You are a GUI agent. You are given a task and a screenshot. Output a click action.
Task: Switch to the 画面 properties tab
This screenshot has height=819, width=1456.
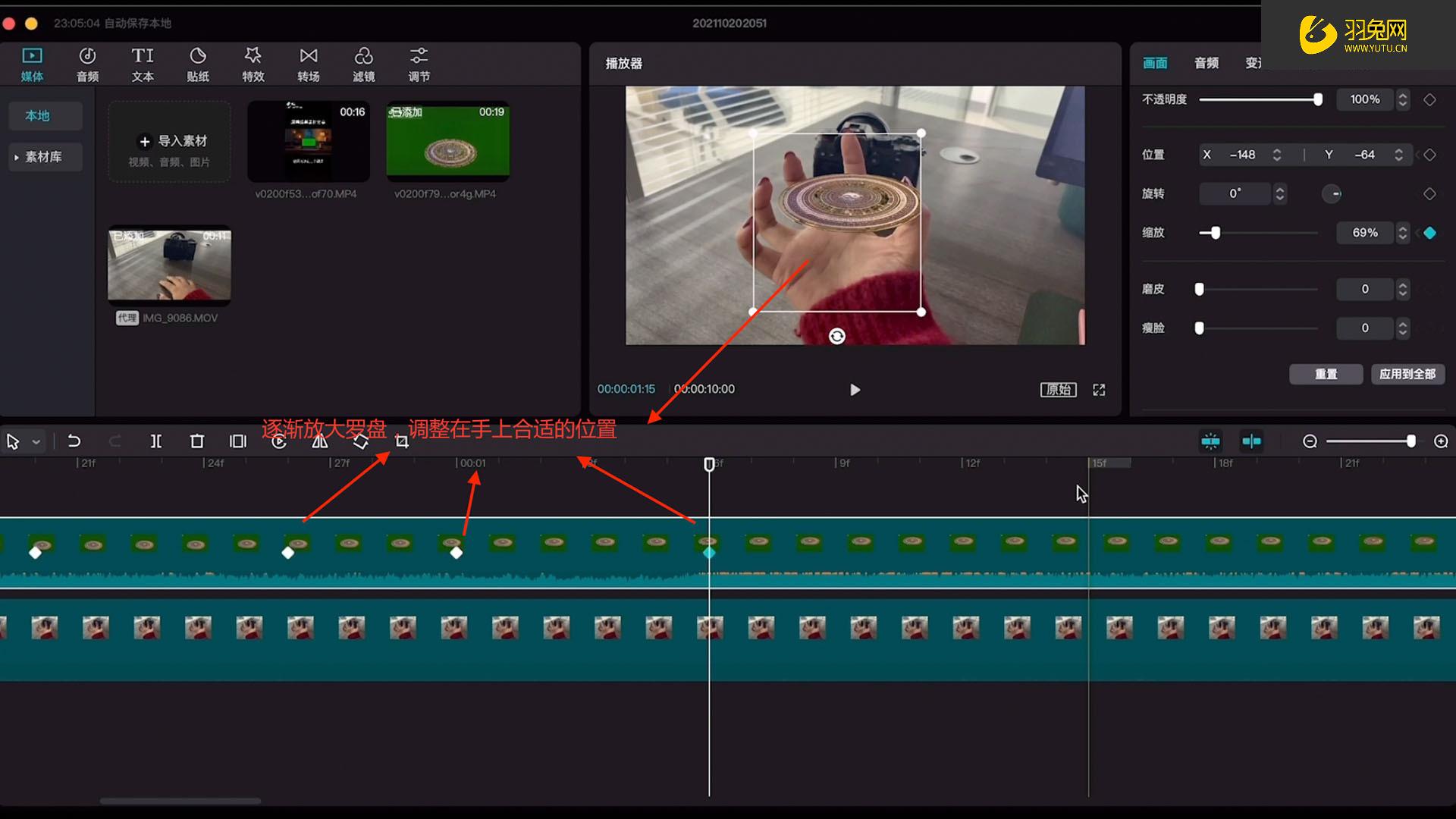(1155, 63)
